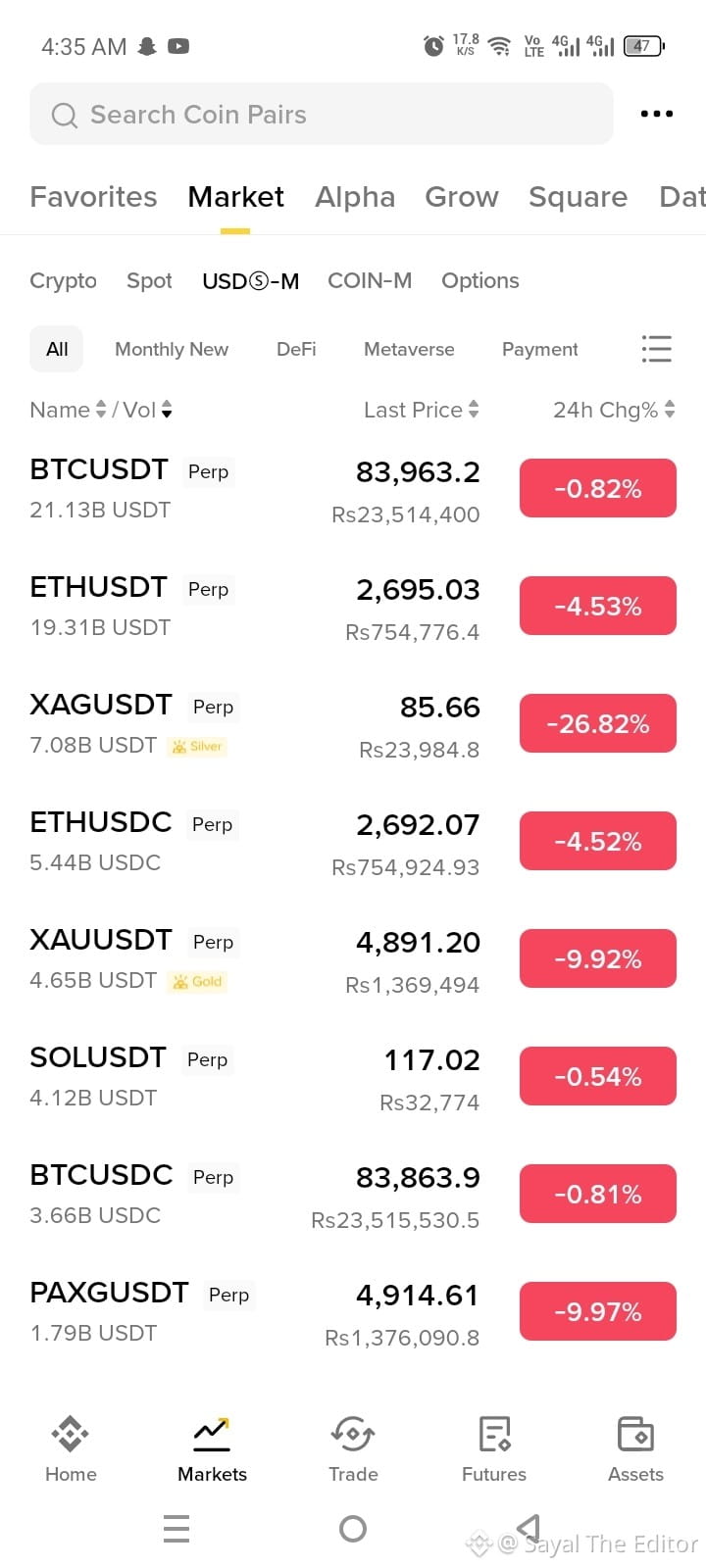The height and width of the screenshot is (1568, 706).
Task: Tap the Gold tag under XAUUSDT
Action: [x=197, y=981]
